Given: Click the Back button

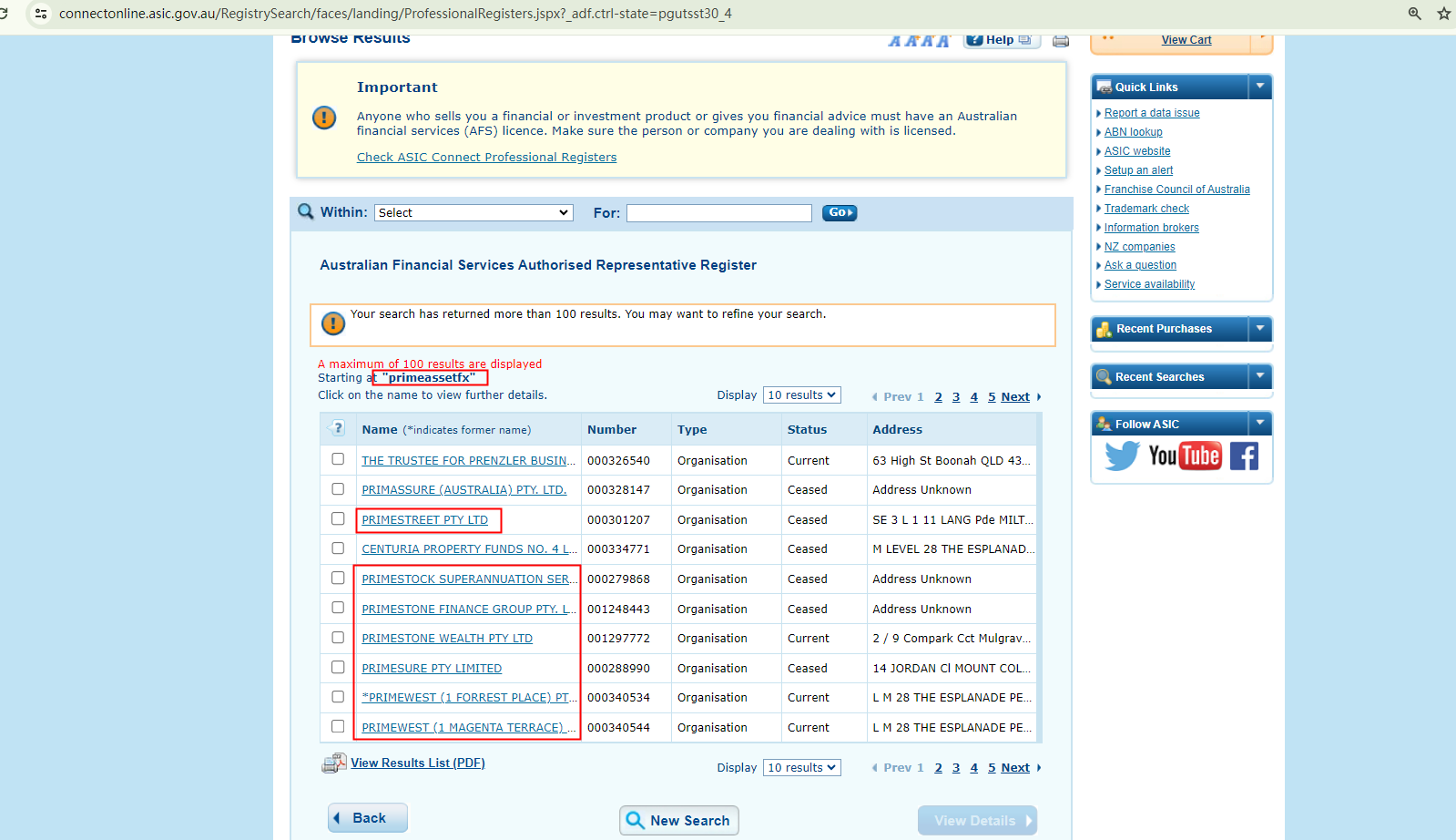Looking at the screenshot, I should click(x=368, y=818).
